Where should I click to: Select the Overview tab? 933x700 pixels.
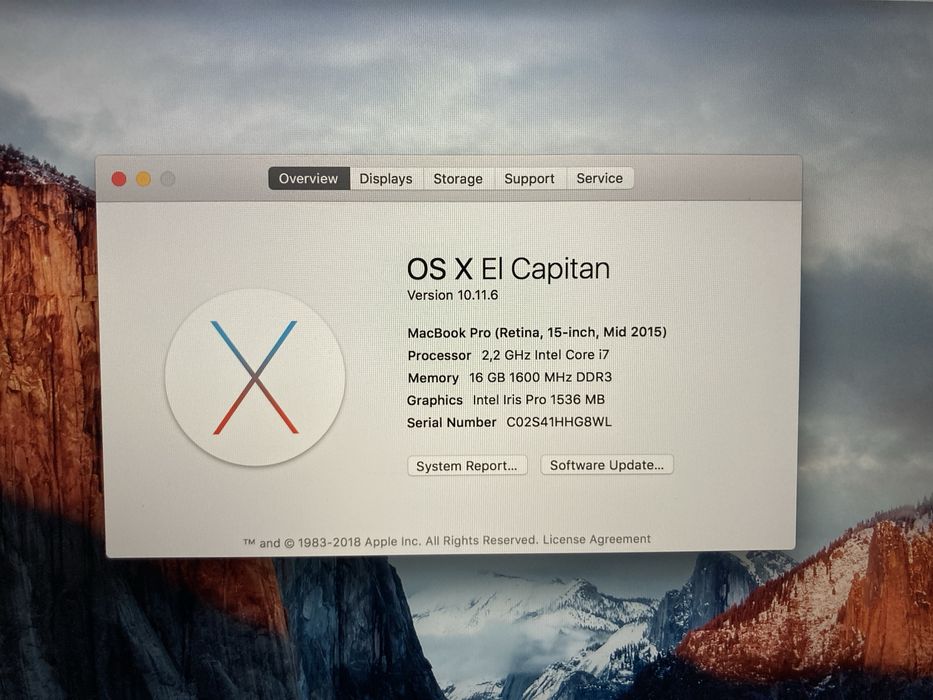click(309, 179)
